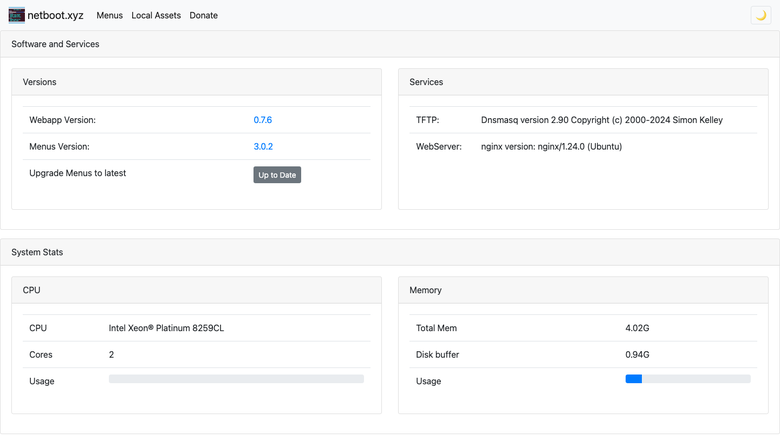Select the Dnsmasq version 2.90 text
This screenshot has height=439, width=780.
click(x=602, y=120)
